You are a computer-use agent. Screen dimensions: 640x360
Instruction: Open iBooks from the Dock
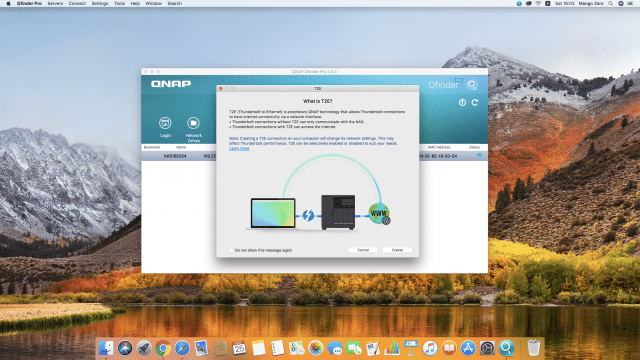(449, 348)
